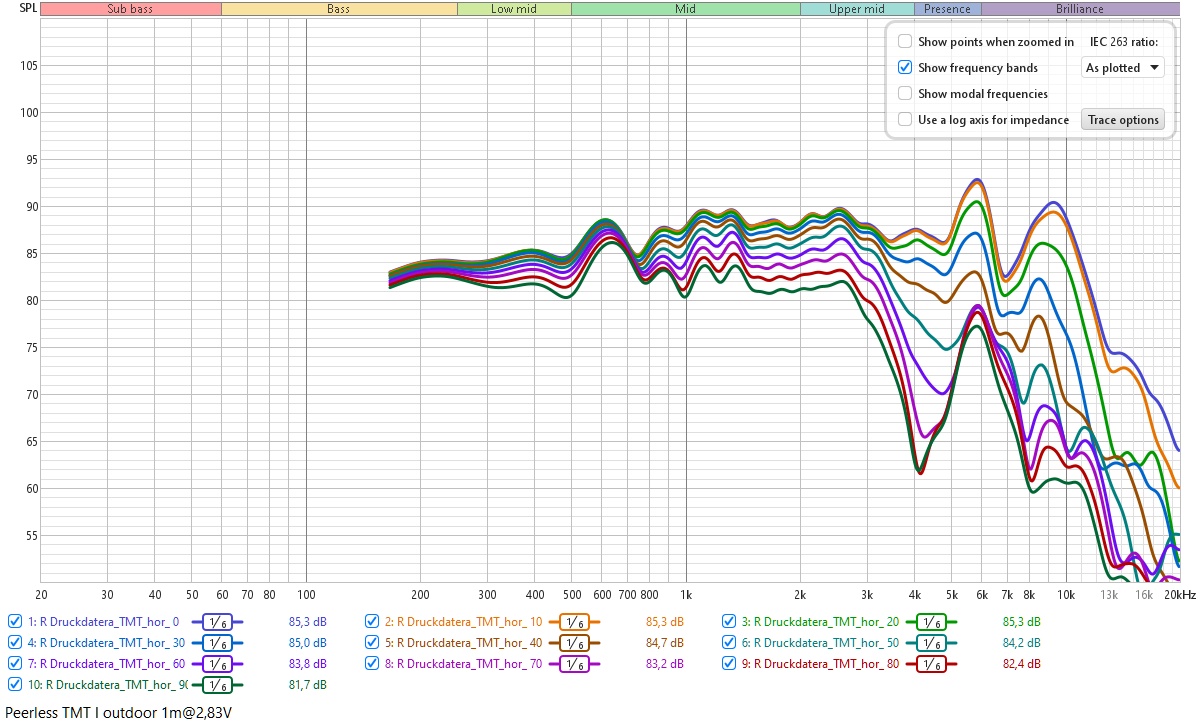This screenshot has width=1200, height=727.
Task: Click the 1/6 smoothing icon for trace hor_70
Action: [574, 663]
